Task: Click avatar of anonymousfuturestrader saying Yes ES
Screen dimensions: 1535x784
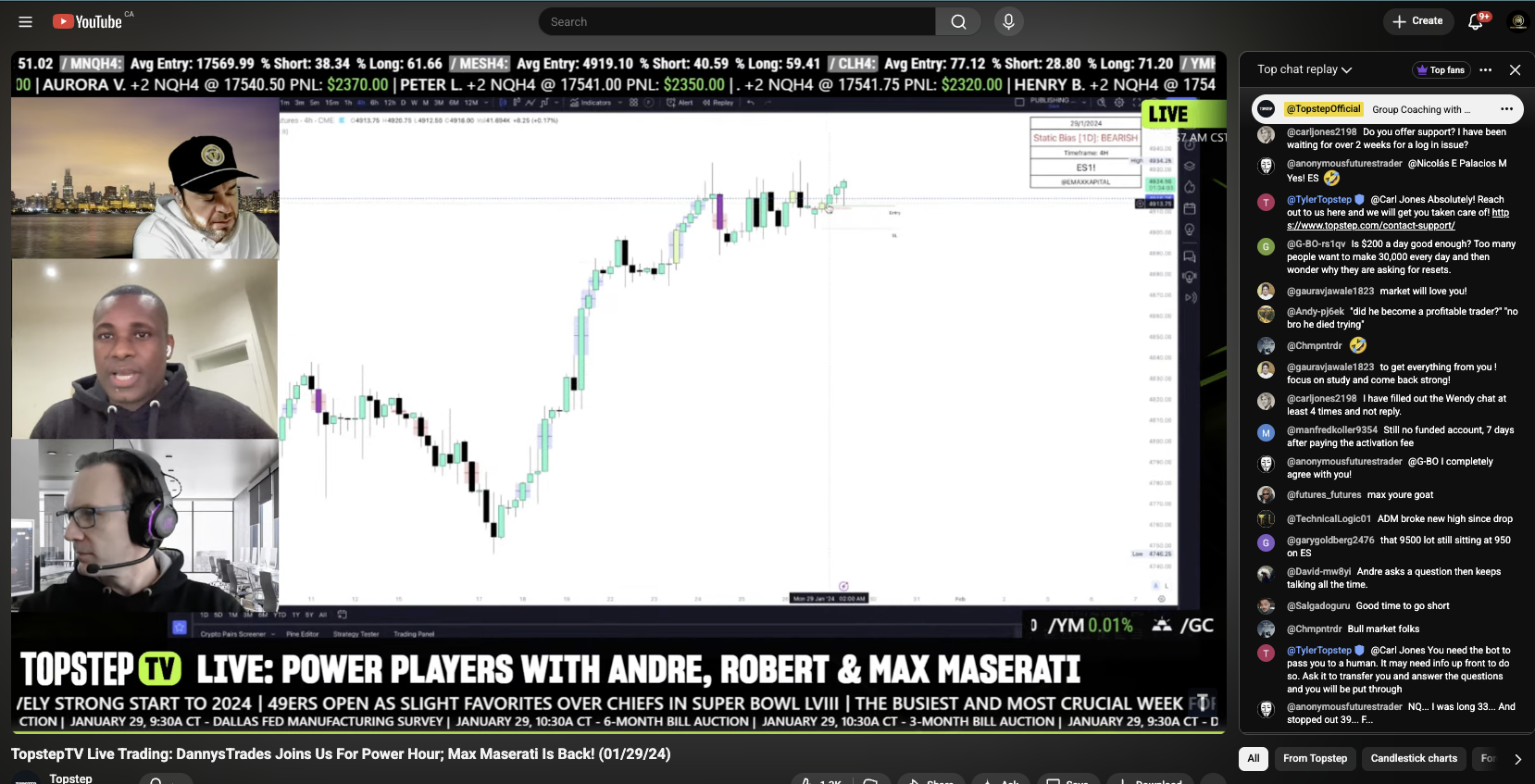Action: pyautogui.click(x=1266, y=166)
